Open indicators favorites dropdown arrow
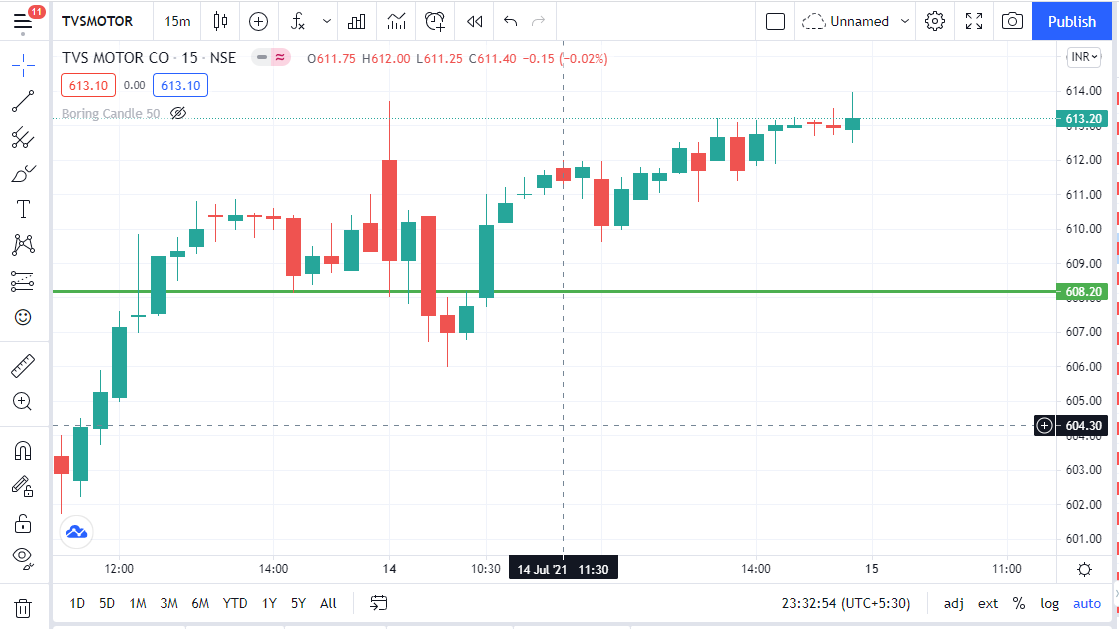Image resolution: width=1119 pixels, height=629 pixels. pyautogui.click(x=327, y=21)
